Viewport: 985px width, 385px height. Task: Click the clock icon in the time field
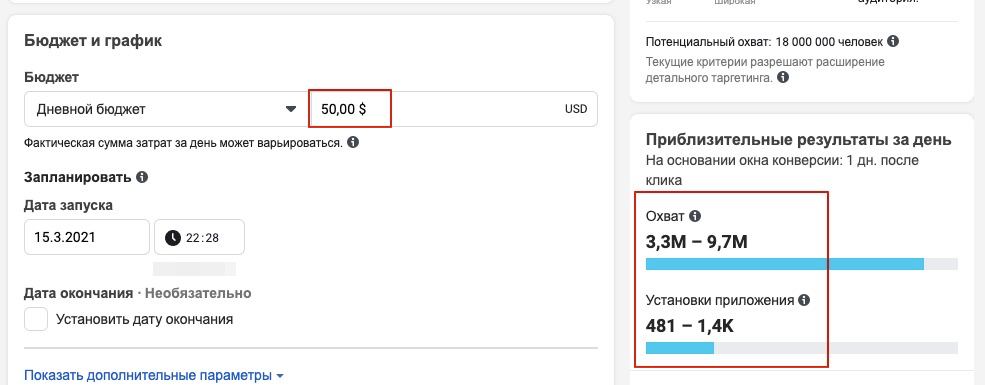point(172,237)
